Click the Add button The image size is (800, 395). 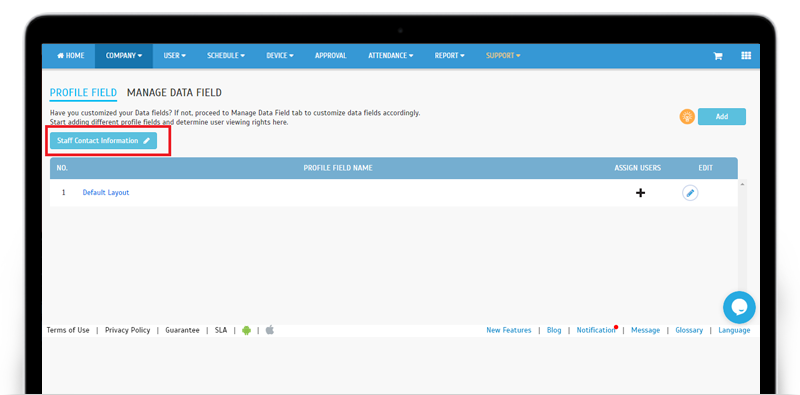[721, 116]
